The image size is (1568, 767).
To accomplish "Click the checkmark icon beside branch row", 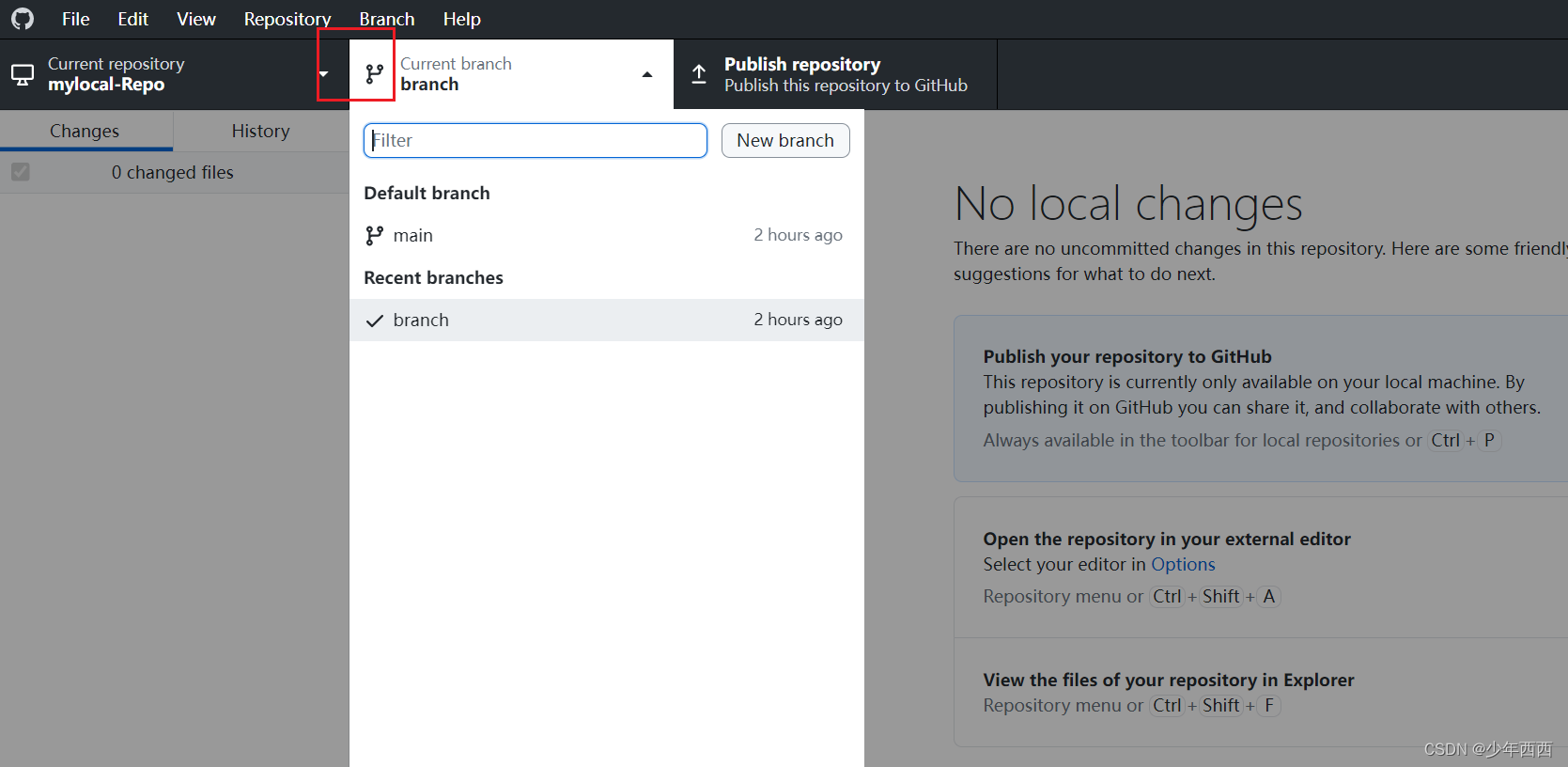I will point(374,321).
